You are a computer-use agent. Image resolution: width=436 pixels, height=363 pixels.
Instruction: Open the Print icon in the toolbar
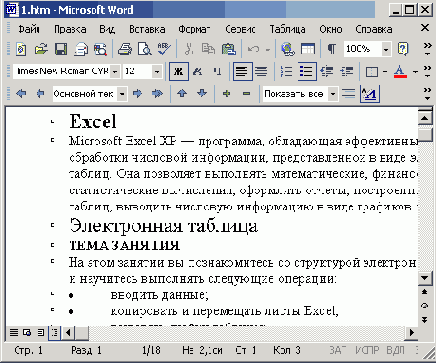tap(125, 49)
